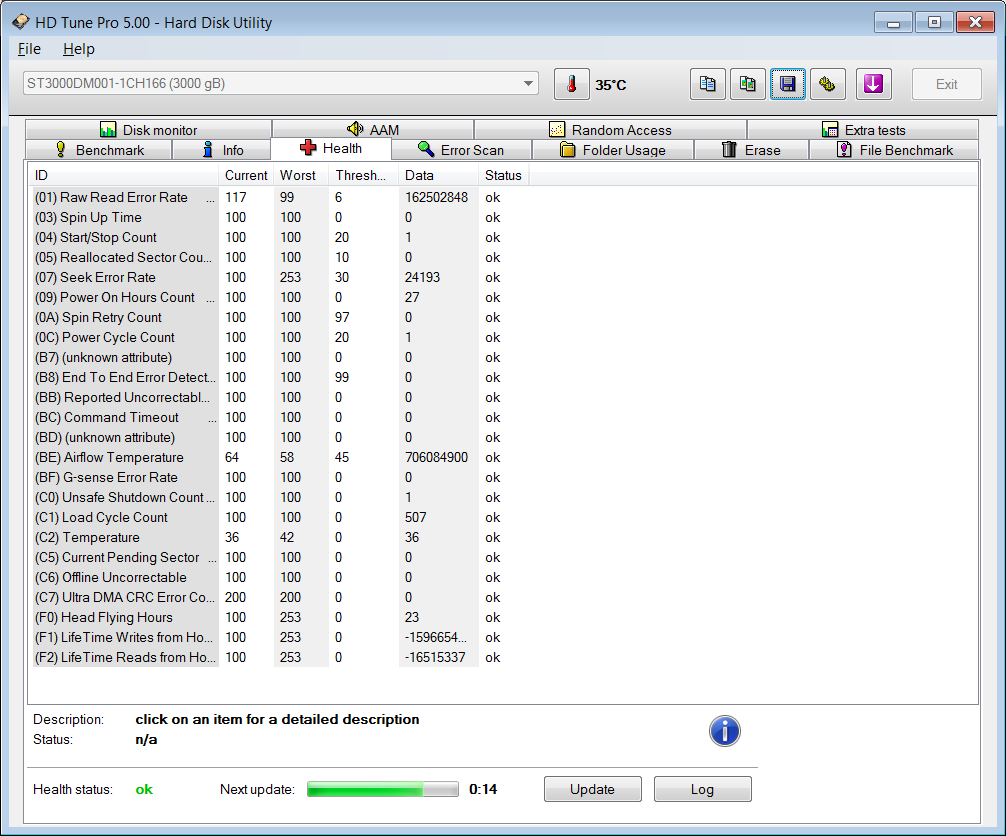Image resolution: width=1006 pixels, height=836 pixels.
Task: Click the blue information icon
Action: (724, 731)
